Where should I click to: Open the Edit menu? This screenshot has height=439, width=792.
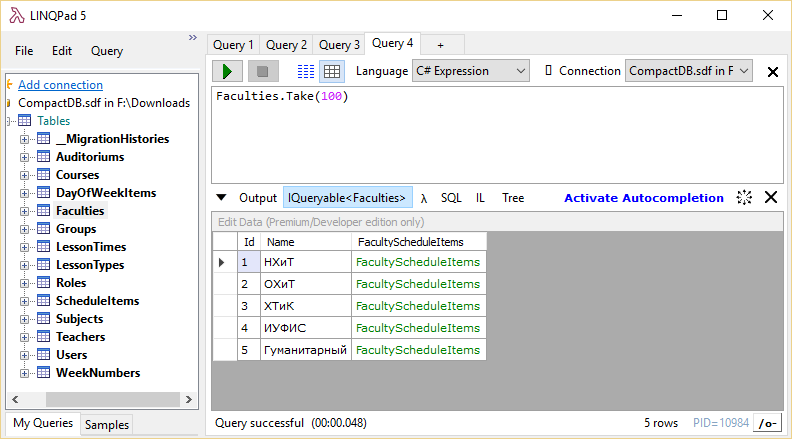coord(62,51)
